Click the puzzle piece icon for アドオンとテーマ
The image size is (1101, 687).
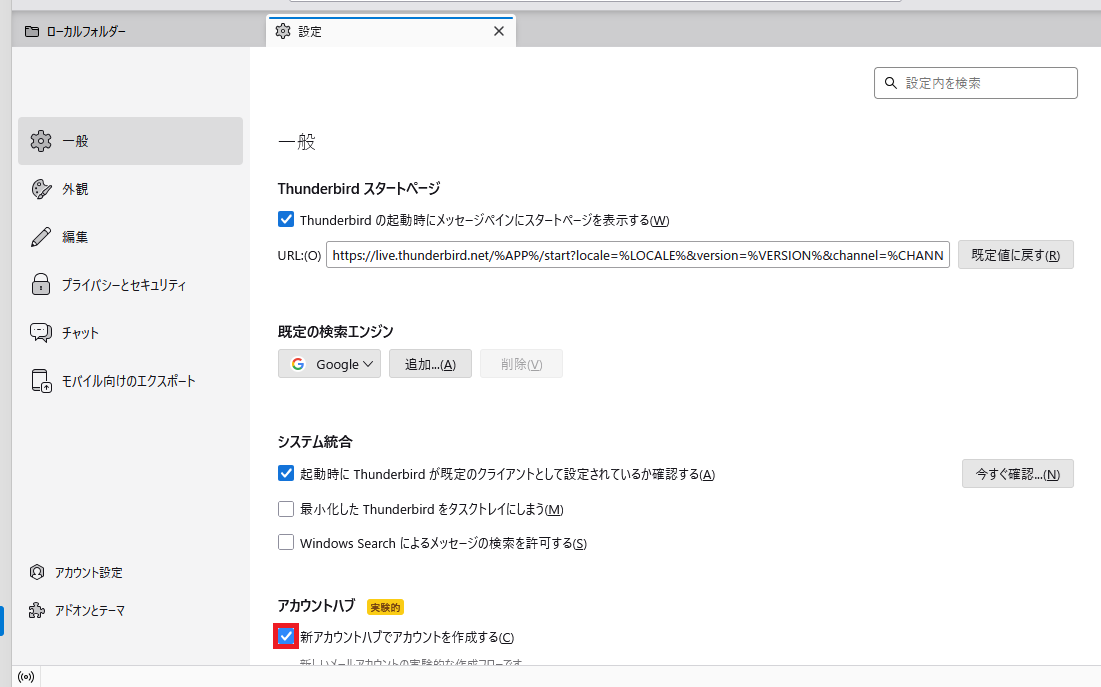(37, 610)
